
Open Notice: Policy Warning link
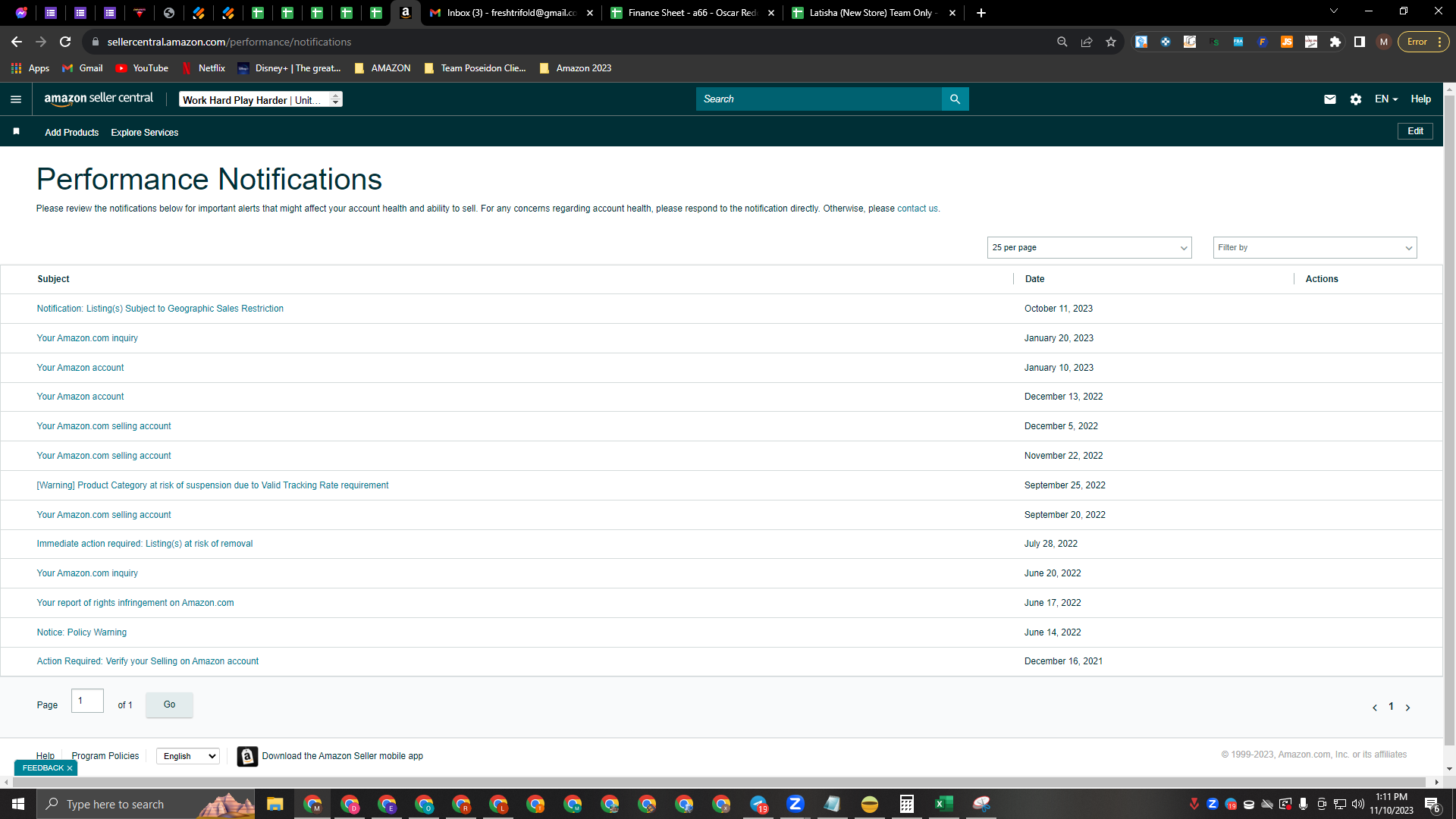(x=82, y=632)
